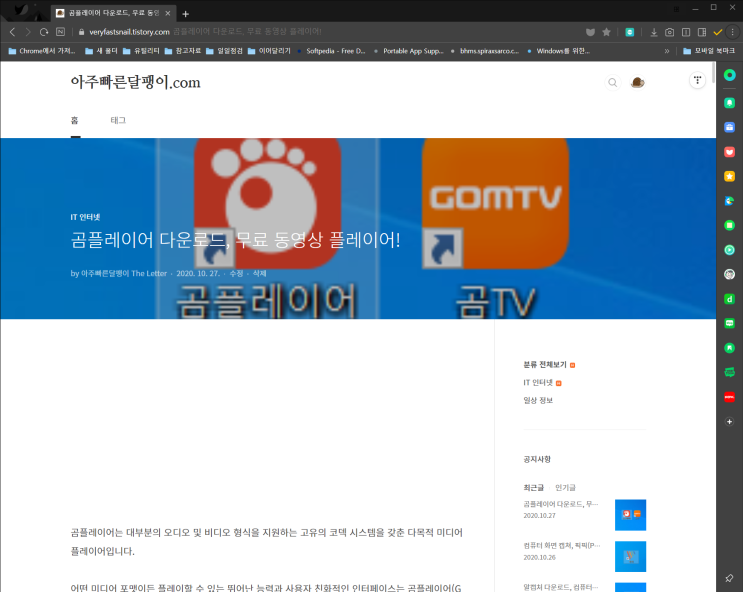Click the Naver home N icon
The width and height of the screenshot is (743, 592).
click(x=61, y=32)
